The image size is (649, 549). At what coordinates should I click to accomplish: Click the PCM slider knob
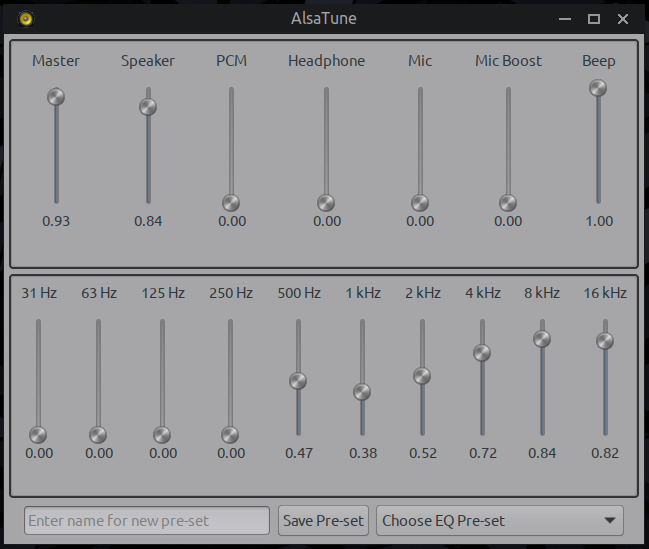point(231,203)
